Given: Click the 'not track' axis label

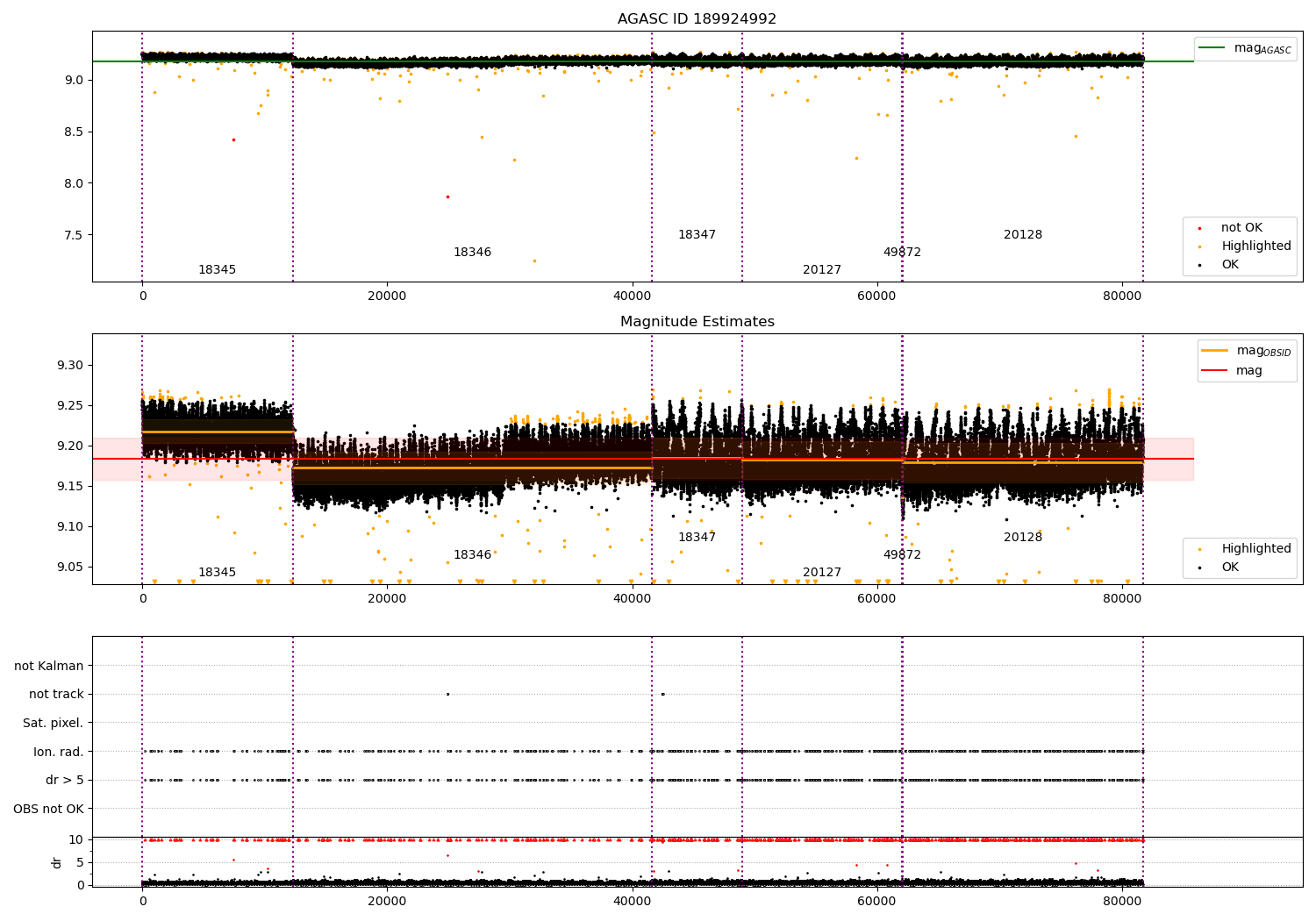Looking at the screenshot, I should 56,694.
